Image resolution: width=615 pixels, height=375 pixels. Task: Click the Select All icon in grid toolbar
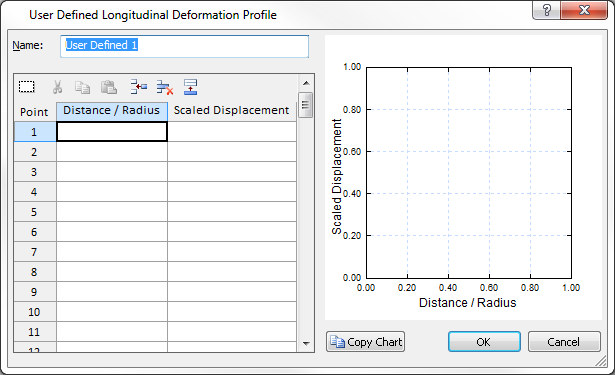pyautogui.click(x=27, y=87)
